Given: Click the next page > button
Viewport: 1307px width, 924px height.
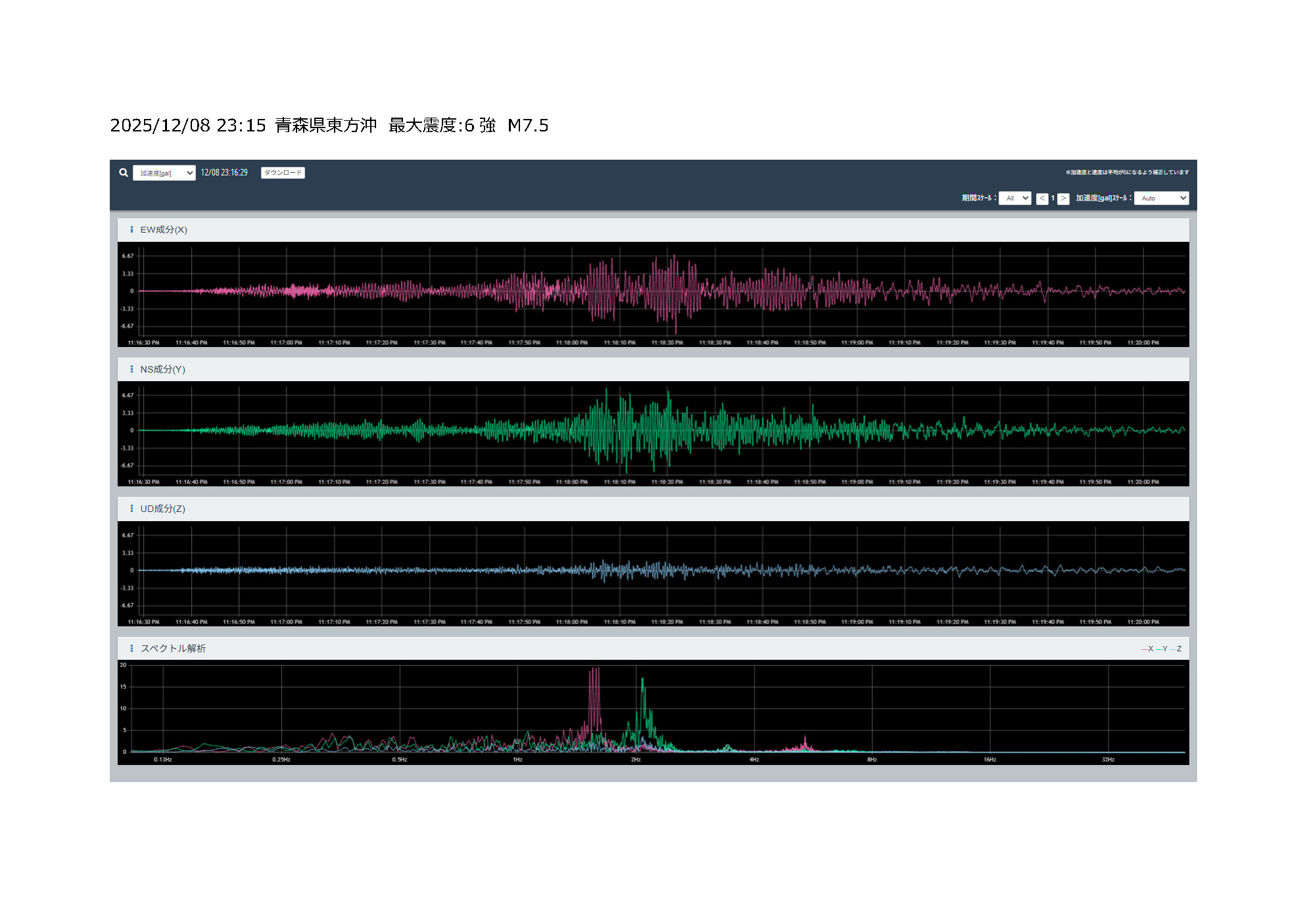Looking at the screenshot, I should coord(1063,198).
